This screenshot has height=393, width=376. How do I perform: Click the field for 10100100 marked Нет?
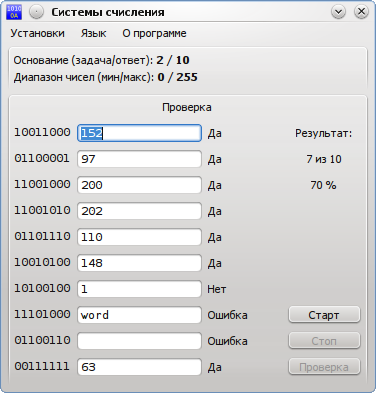point(139,289)
